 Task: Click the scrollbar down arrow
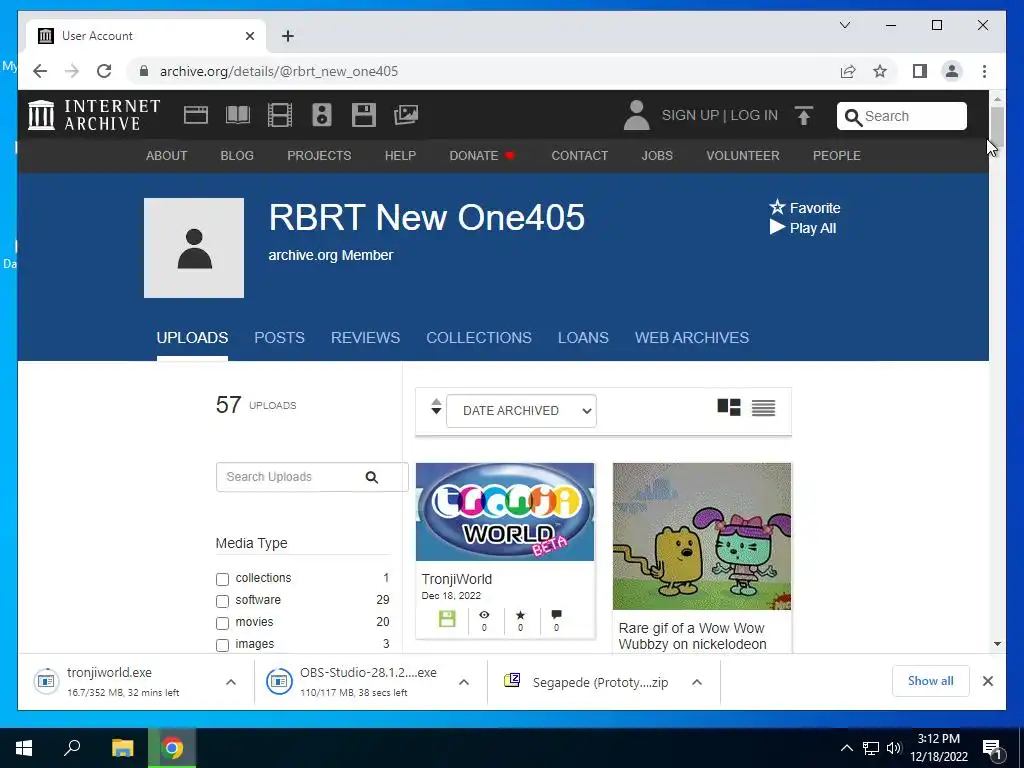pos(997,644)
